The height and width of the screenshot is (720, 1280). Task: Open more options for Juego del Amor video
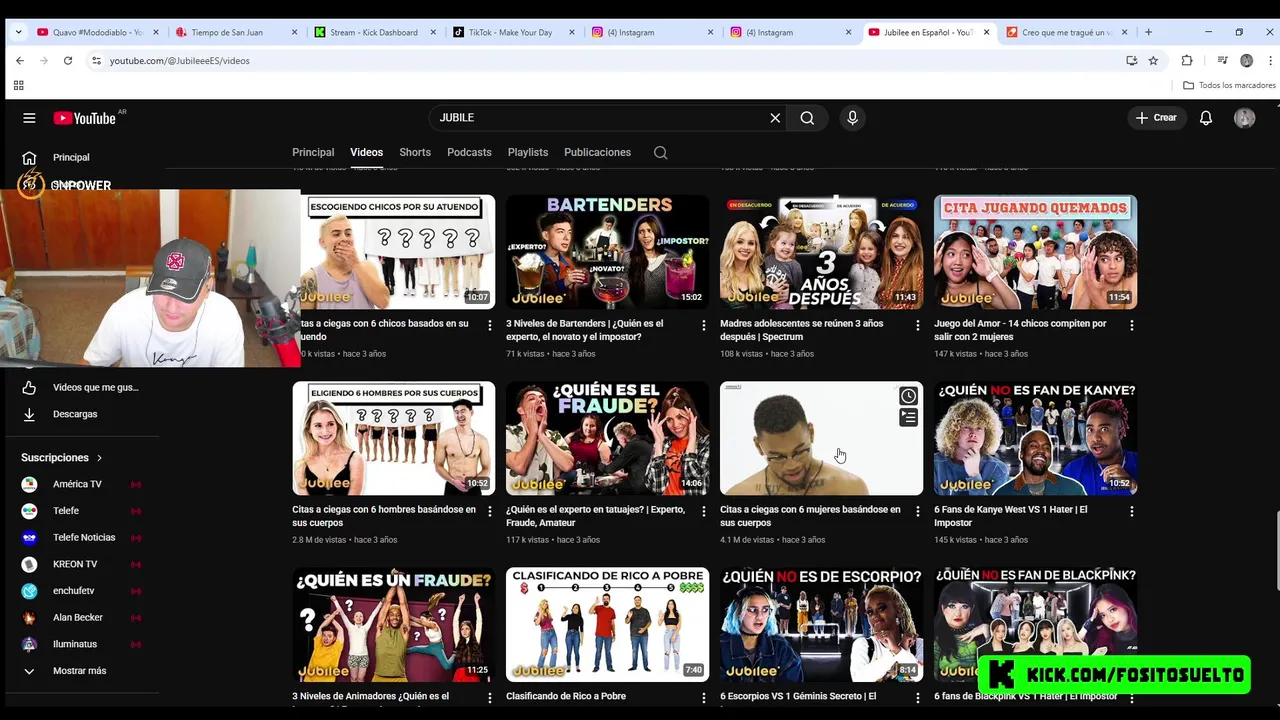point(1131,325)
